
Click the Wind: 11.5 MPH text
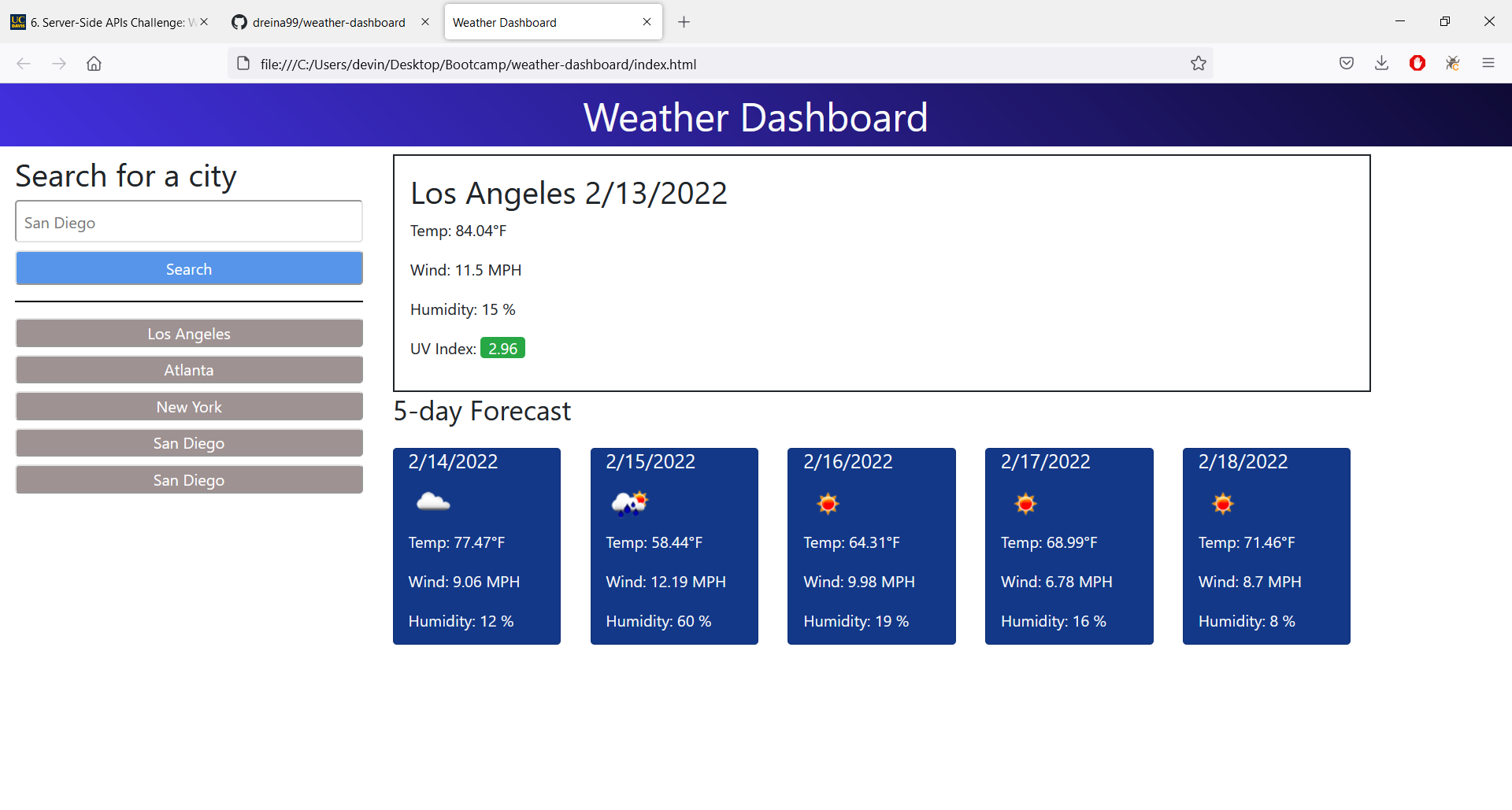click(465, 270)
